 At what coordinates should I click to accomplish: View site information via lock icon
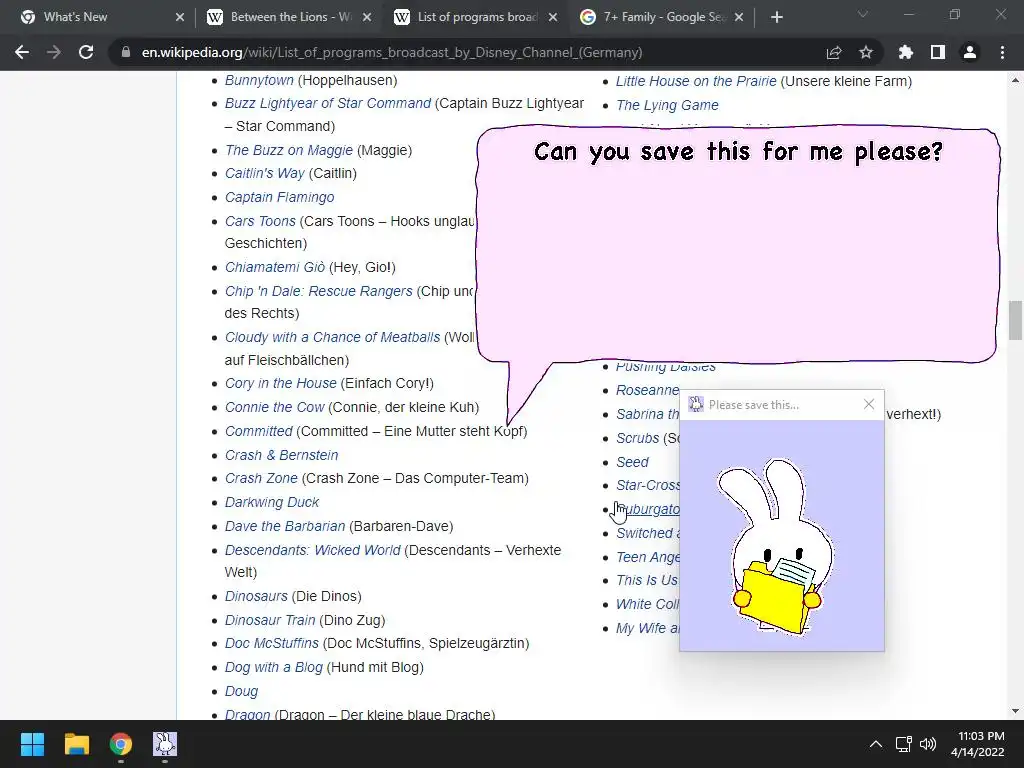[x=126, y=52]
